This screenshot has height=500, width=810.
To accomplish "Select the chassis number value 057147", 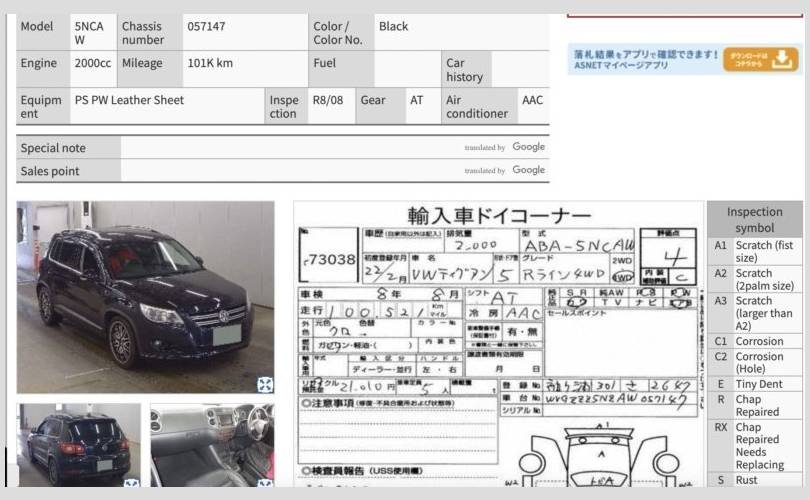I will 206,26.
